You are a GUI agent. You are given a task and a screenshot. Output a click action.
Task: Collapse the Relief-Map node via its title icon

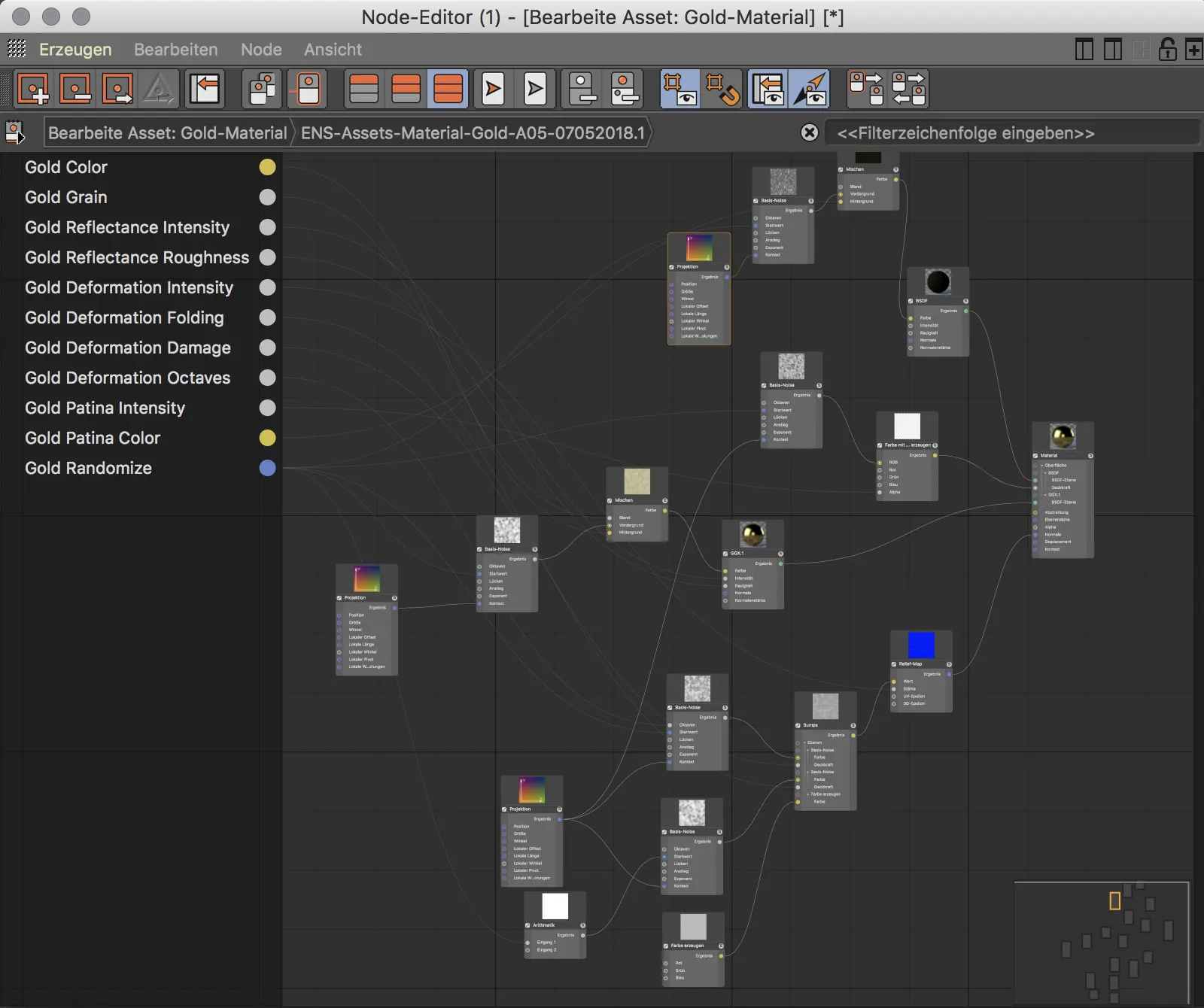coord(894,664)
